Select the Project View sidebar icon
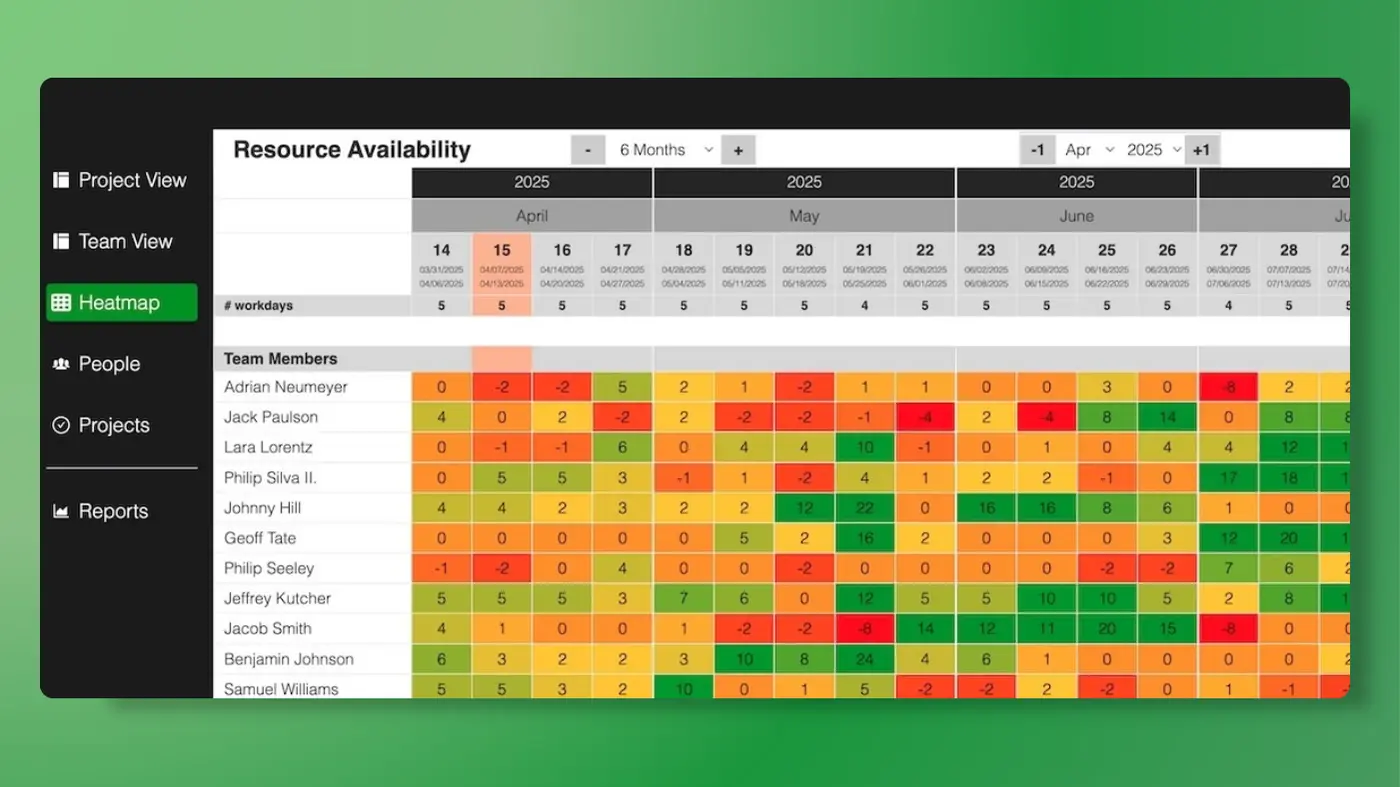1400x787 pixels. (62, 180)
